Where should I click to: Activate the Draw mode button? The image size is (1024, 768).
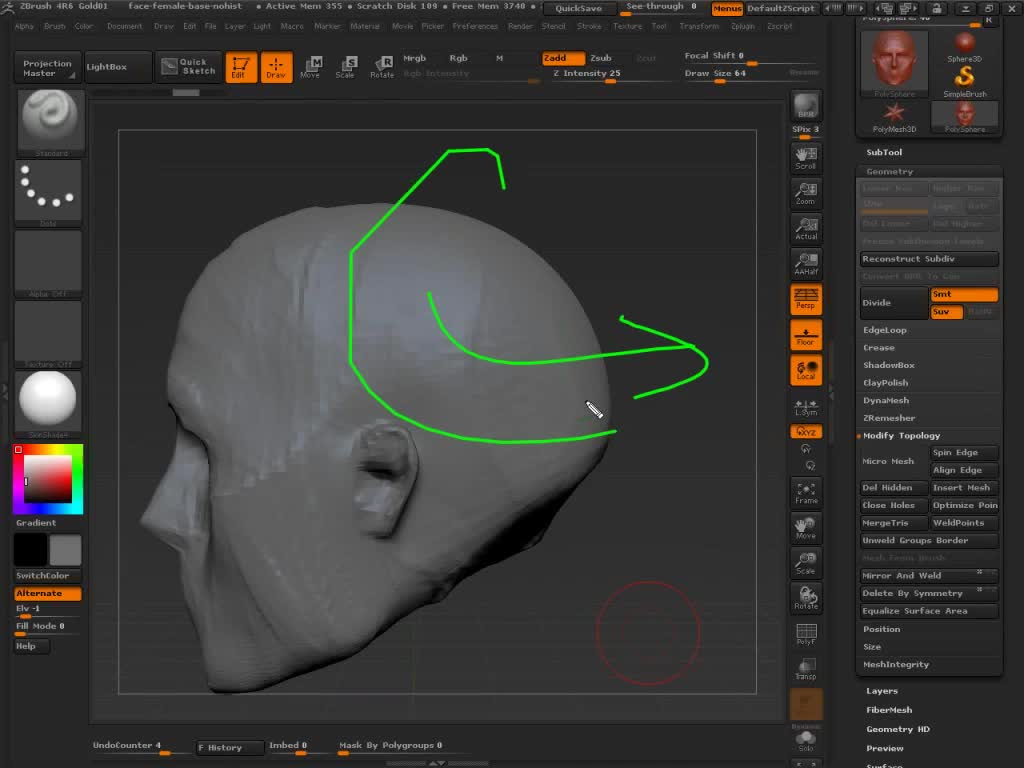pos(276,67)
